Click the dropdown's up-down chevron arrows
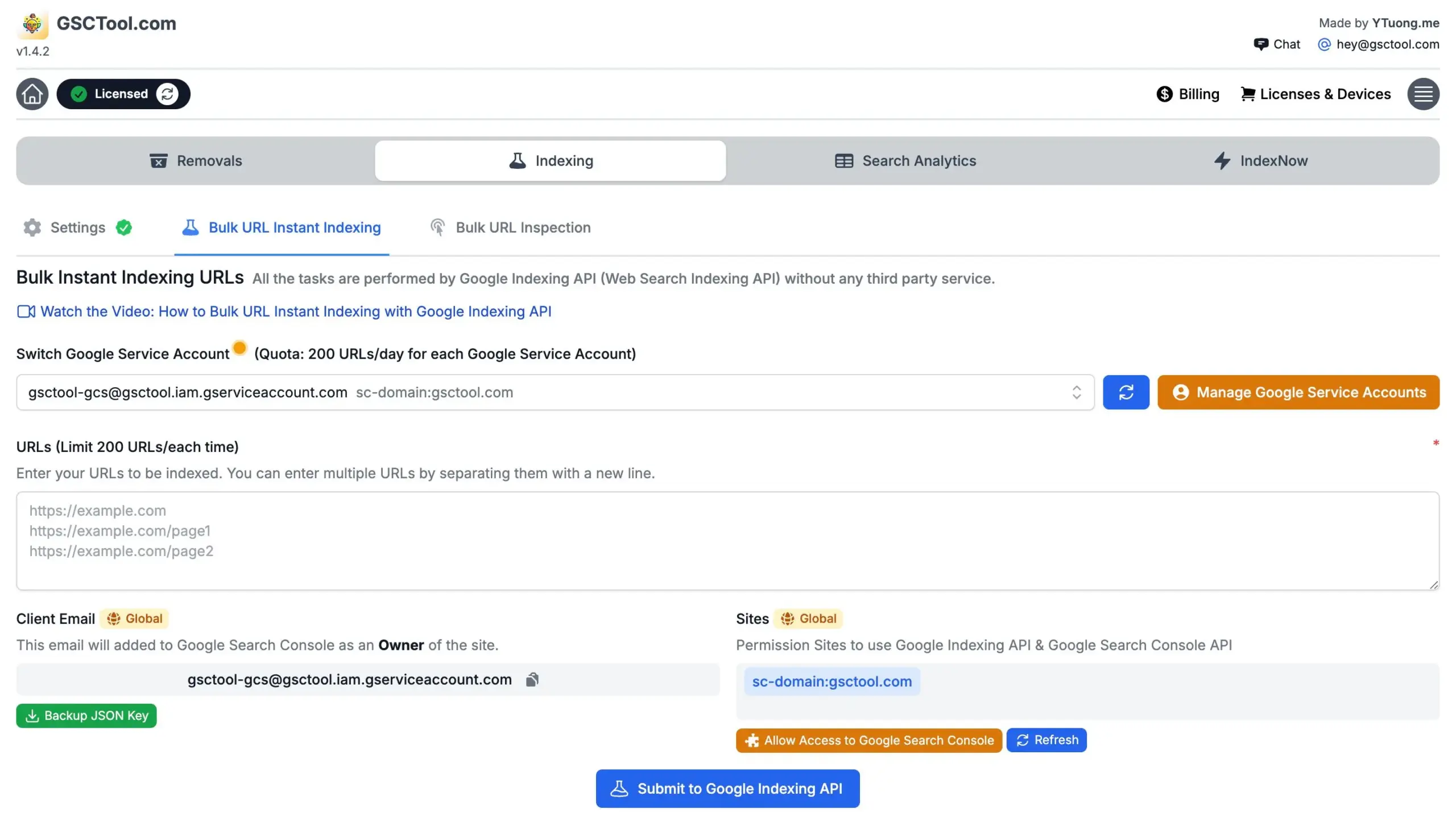 tap(1076, 392)
